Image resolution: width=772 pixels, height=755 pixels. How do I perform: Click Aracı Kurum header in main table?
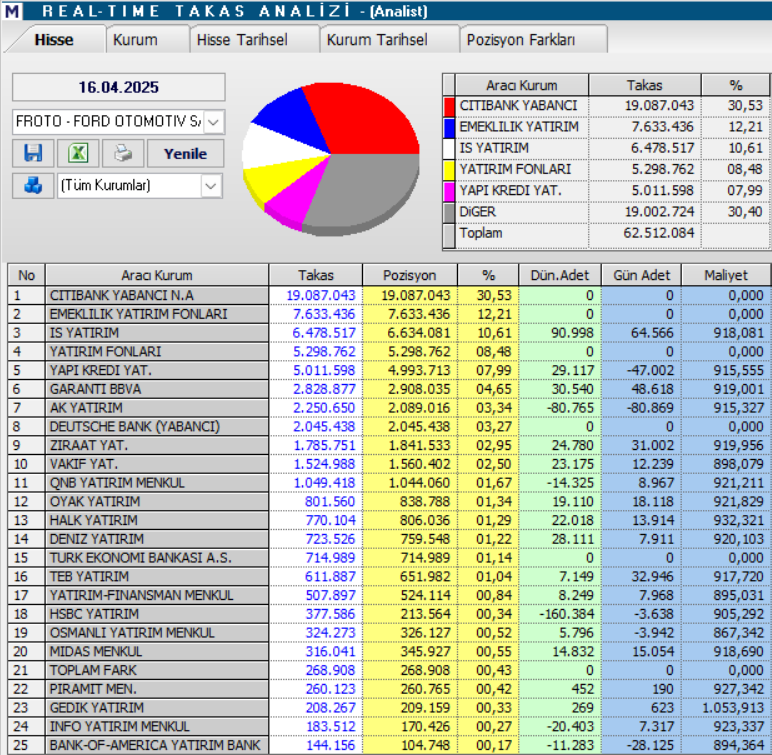pos(157,275)
